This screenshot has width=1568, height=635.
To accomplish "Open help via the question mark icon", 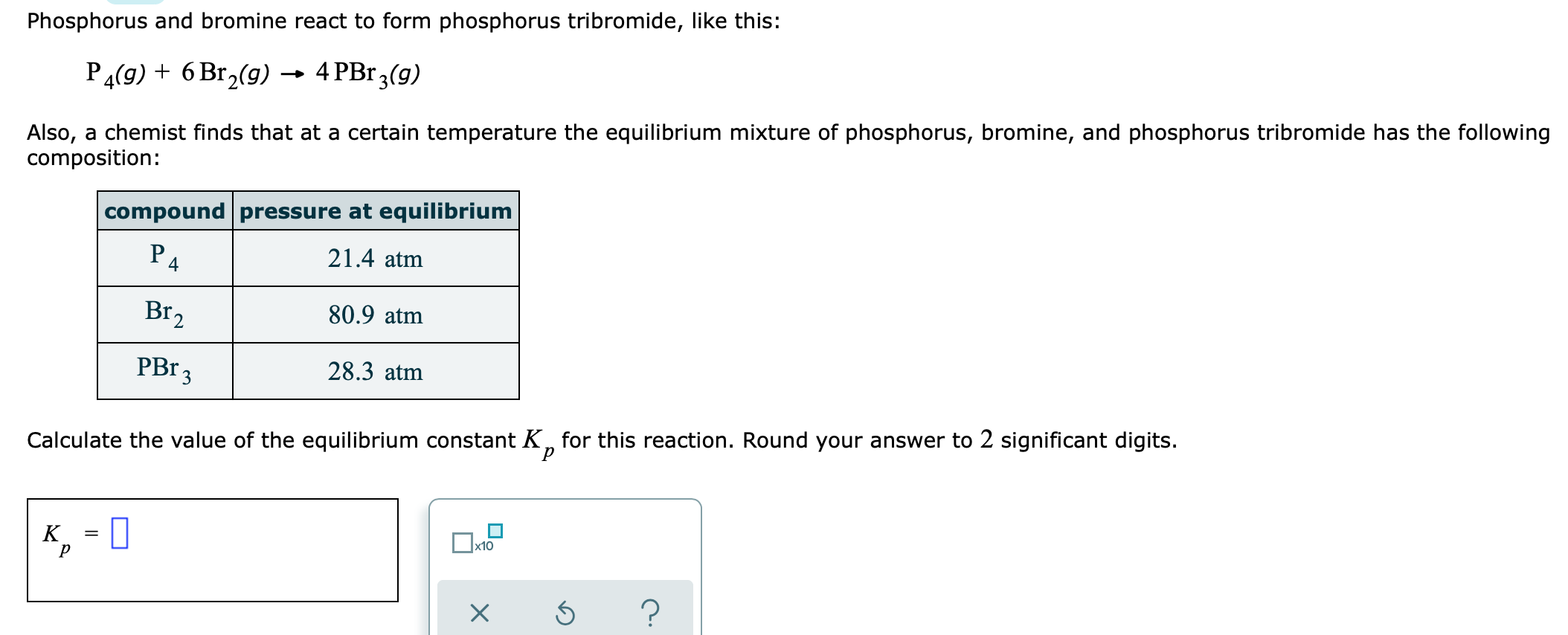I will point(650,611).
